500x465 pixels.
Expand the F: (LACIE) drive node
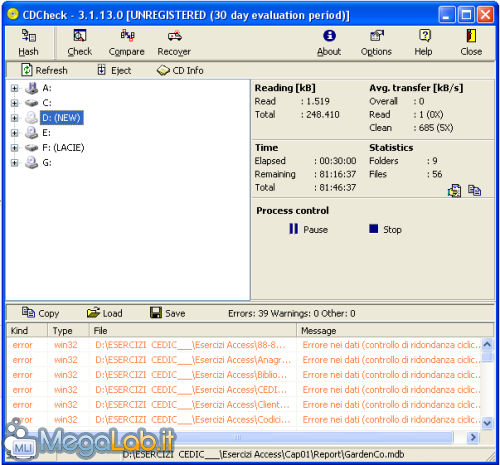14,148
